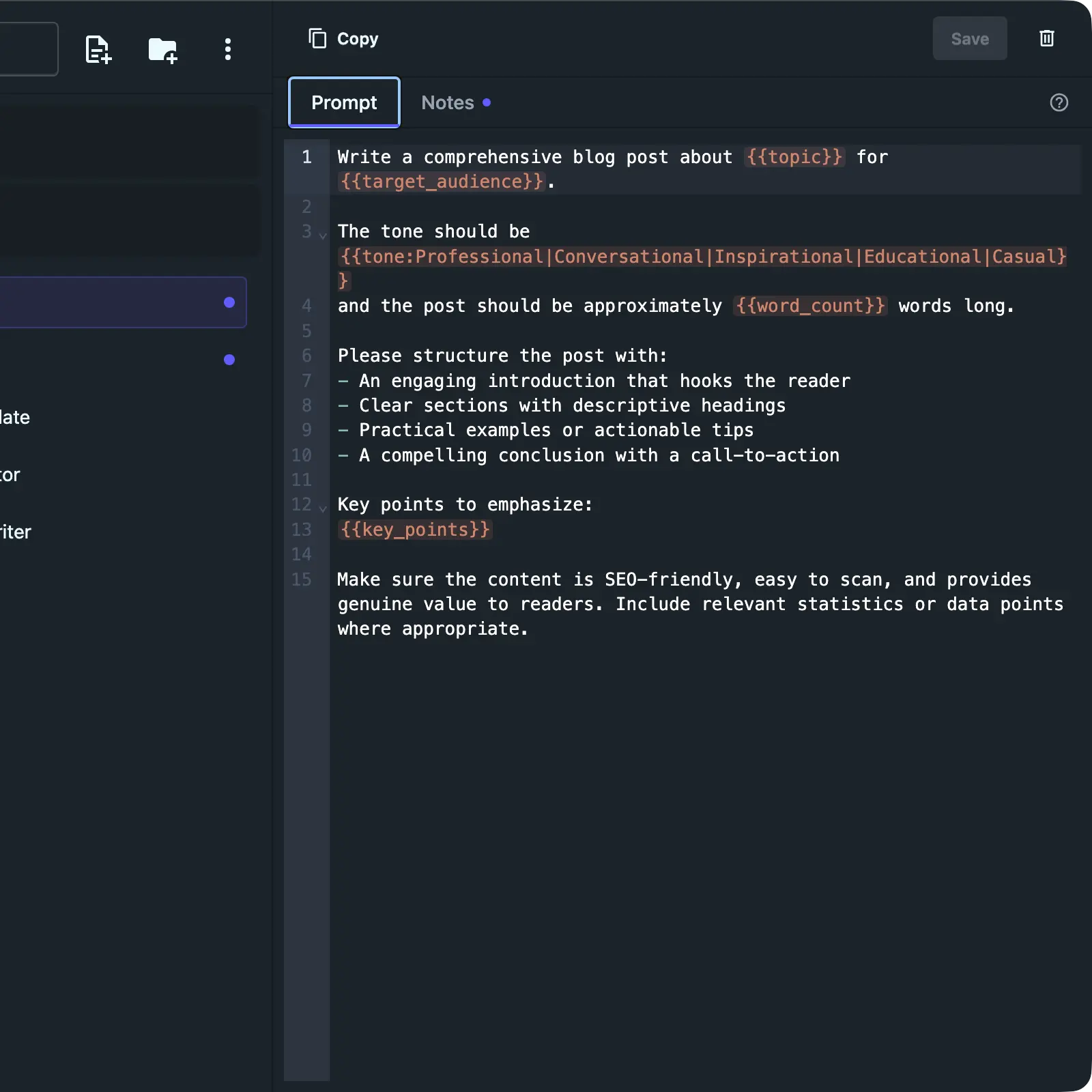The width and height of the screenshot is (1092, 1092).
Task: Click line number 15 in the gutter
Action: coord(302,579)
